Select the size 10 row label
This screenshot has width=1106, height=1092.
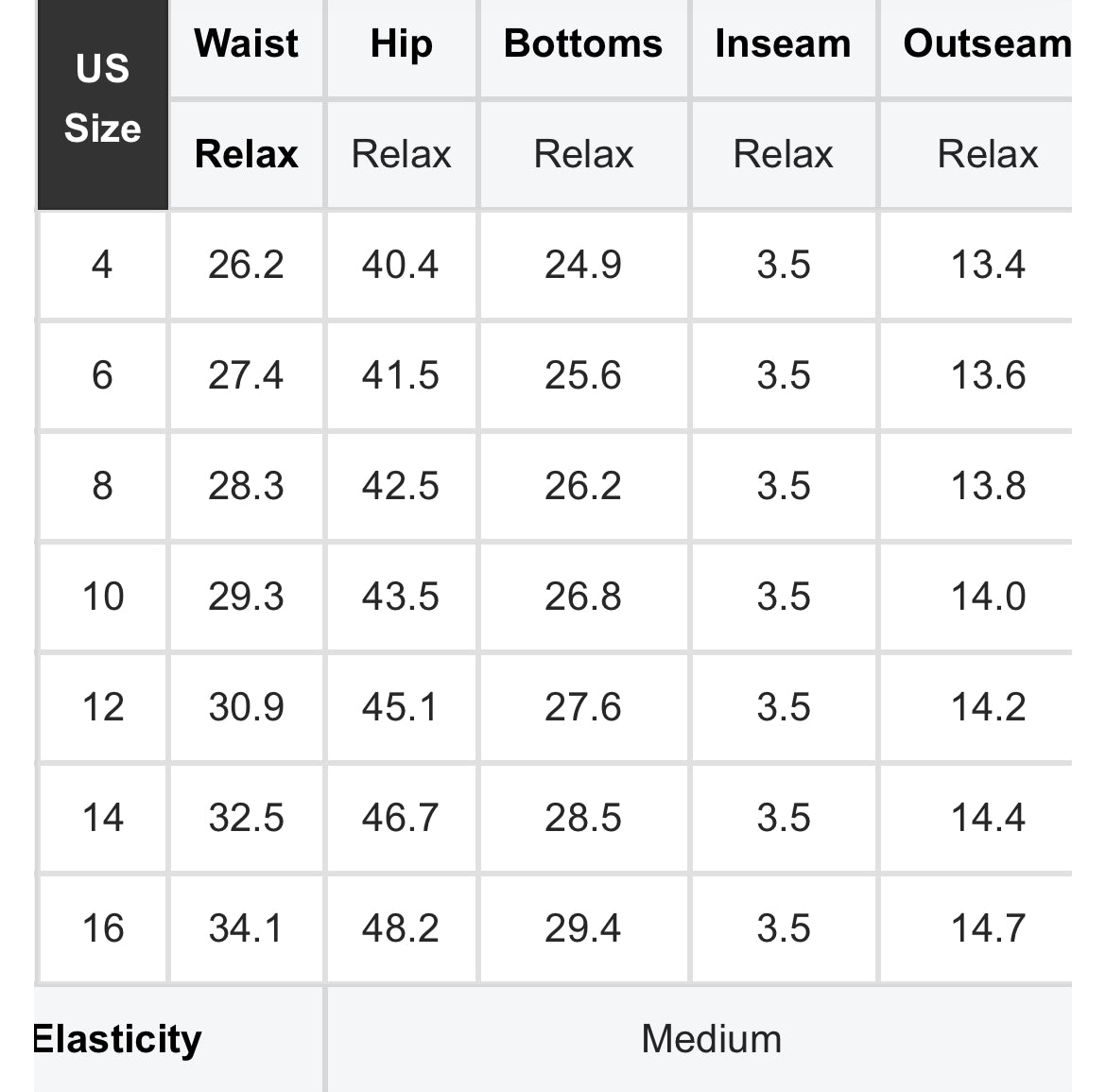coord(102,597)
